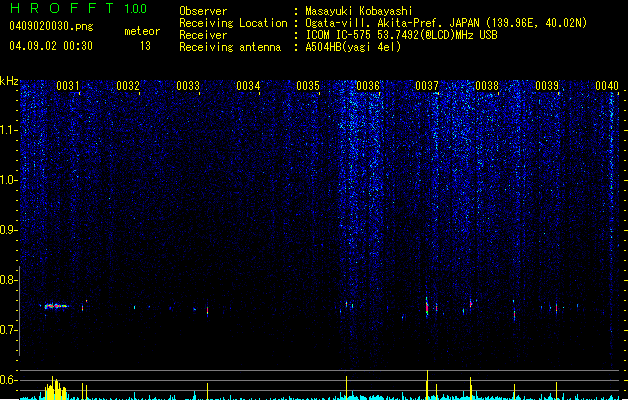Click the long meteor echo after 0031

[57, 306]
